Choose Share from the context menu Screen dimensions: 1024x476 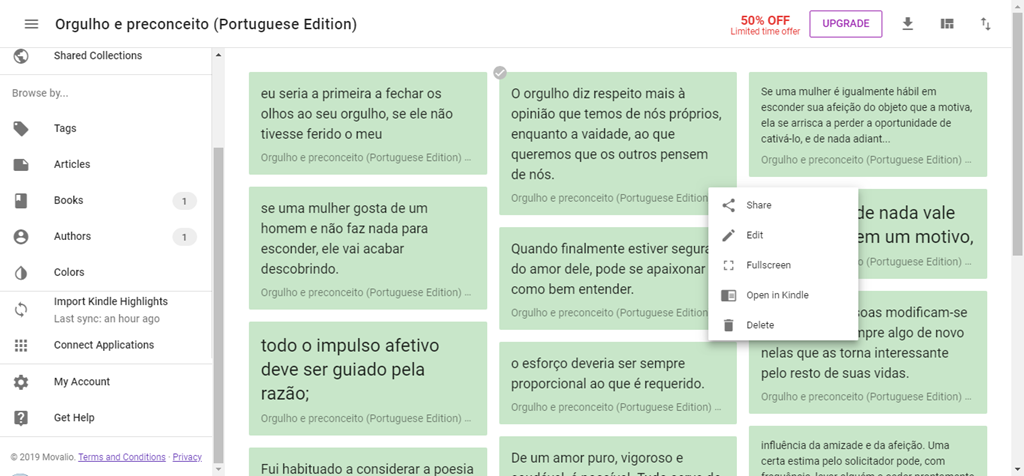[x=783, y=205]
